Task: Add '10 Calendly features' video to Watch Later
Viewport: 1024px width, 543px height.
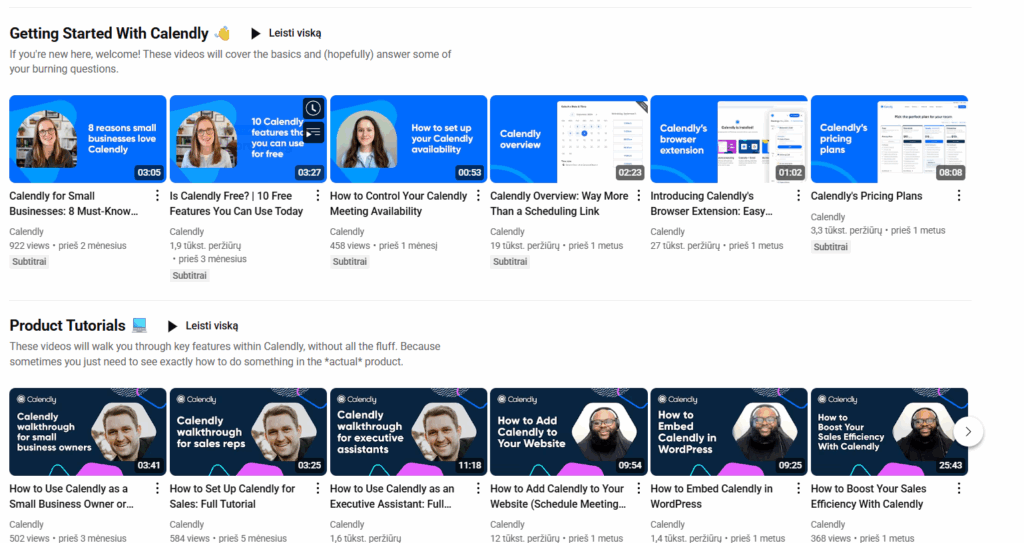Action: coord(313,108)
